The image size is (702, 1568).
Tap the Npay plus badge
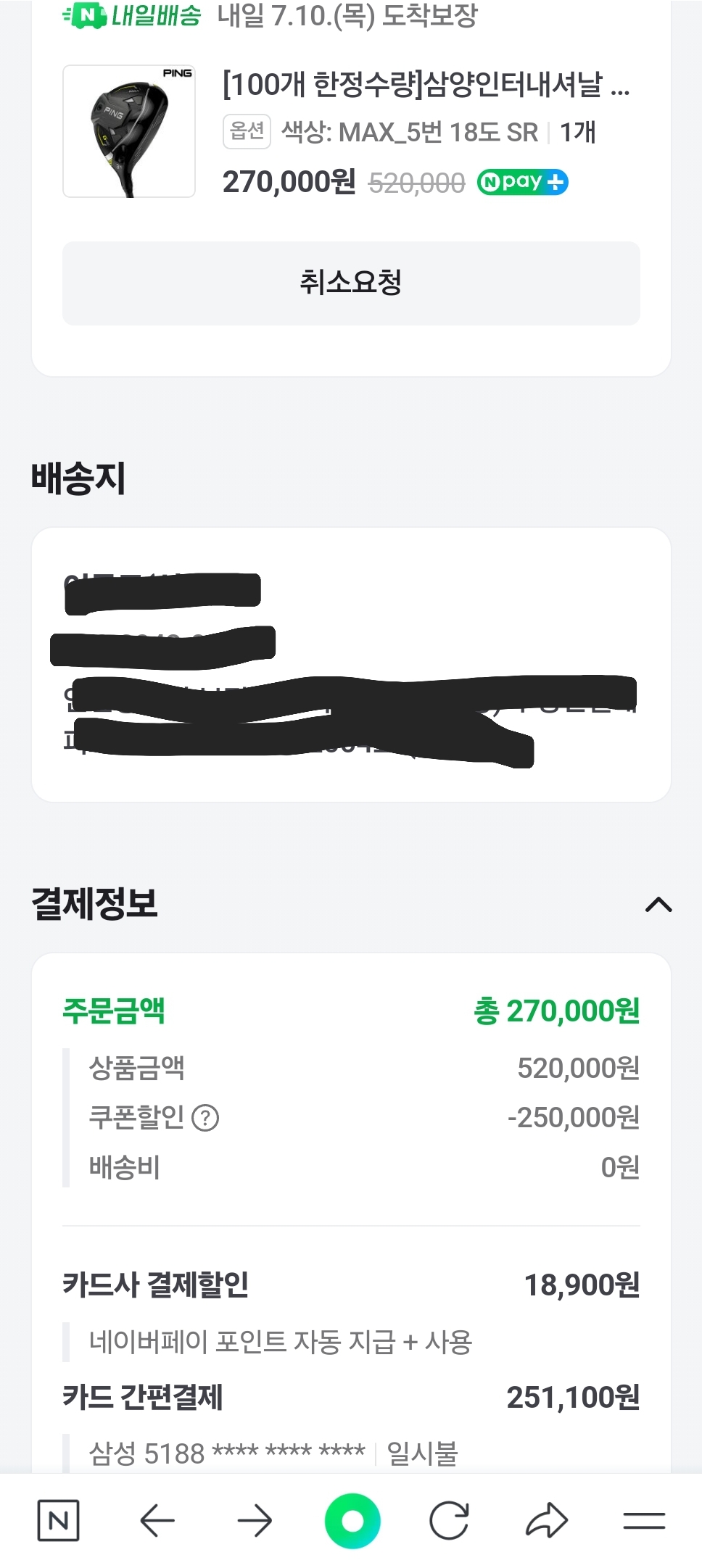(x=522, y=182)
